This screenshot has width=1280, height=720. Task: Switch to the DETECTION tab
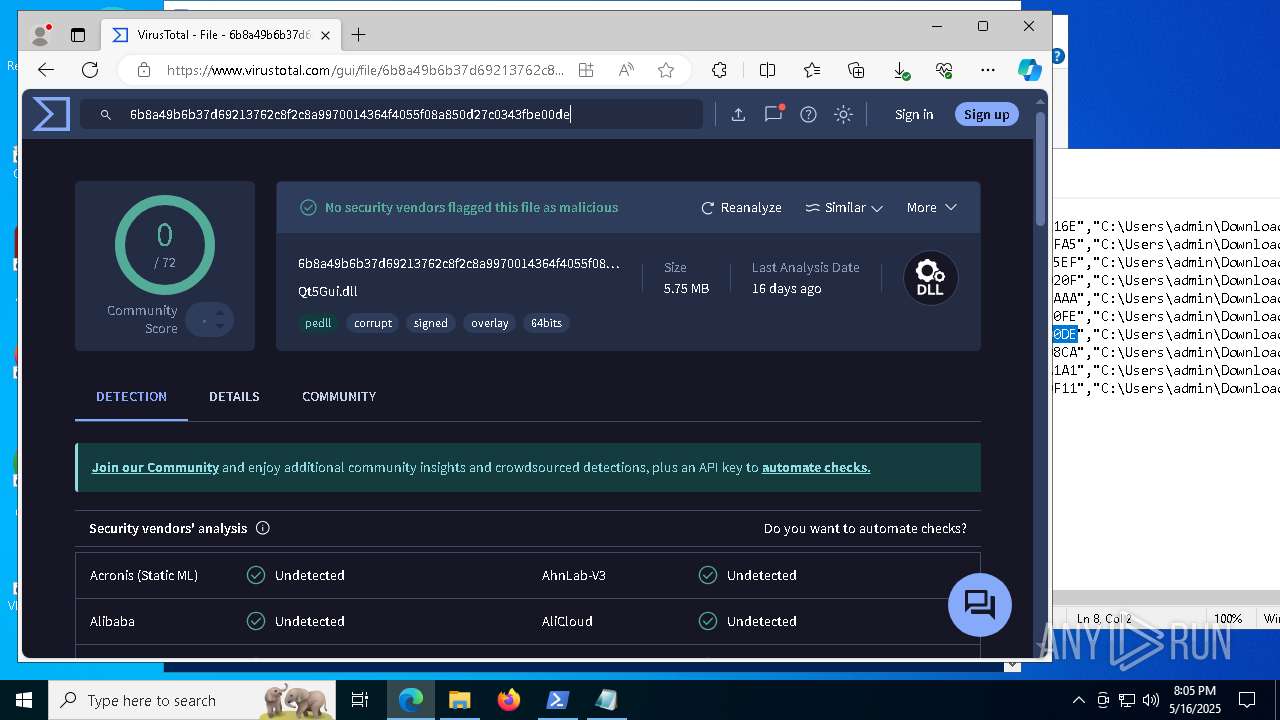click(x=131, y=397)
